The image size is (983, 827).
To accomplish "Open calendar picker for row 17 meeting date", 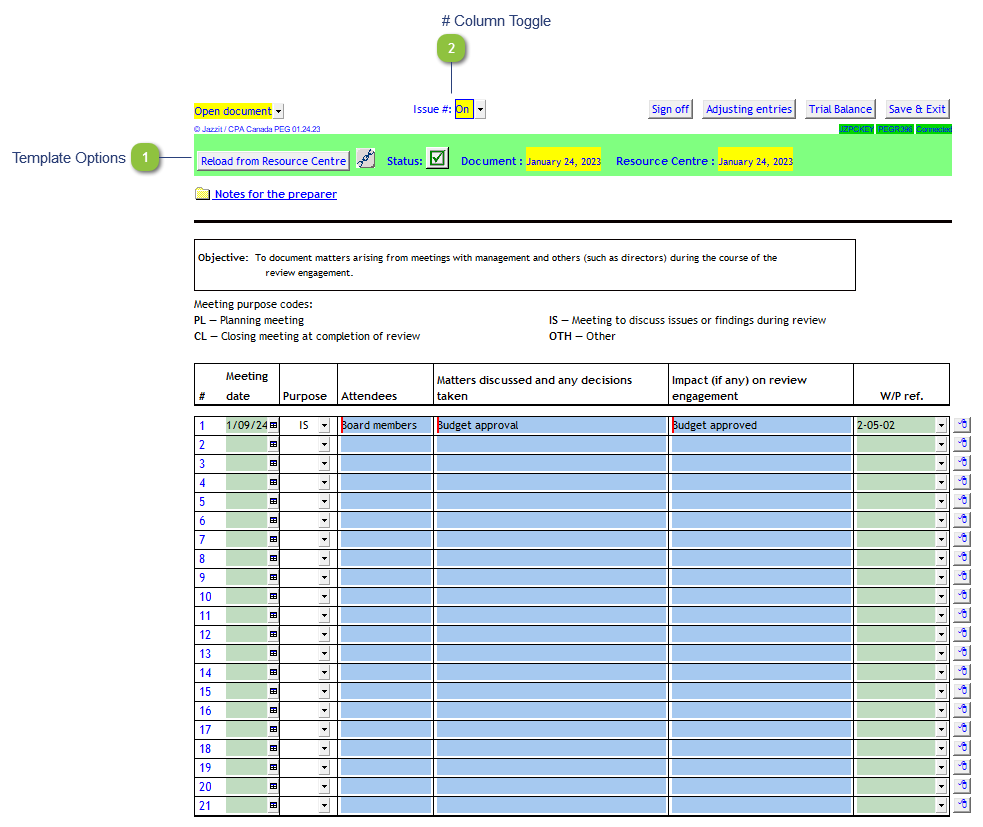I will point(273,729).
